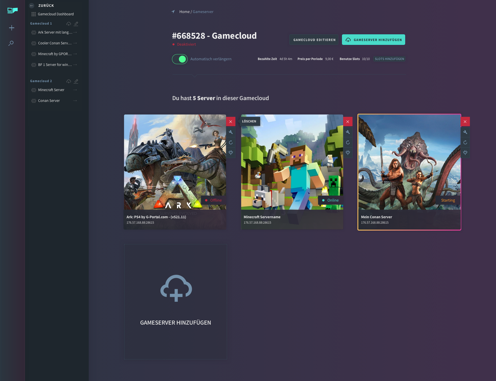Click cloud icon beside Gamecloud 2
Image resolution: width=496 pixels, height=381 pixels.
(68, 81)
